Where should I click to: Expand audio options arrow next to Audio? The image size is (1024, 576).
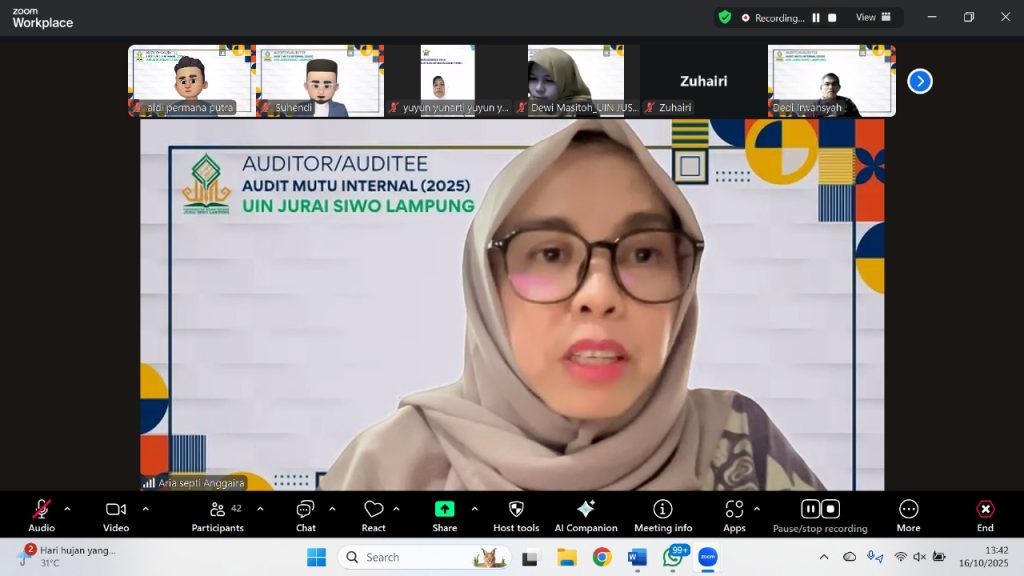pos(67,509)
